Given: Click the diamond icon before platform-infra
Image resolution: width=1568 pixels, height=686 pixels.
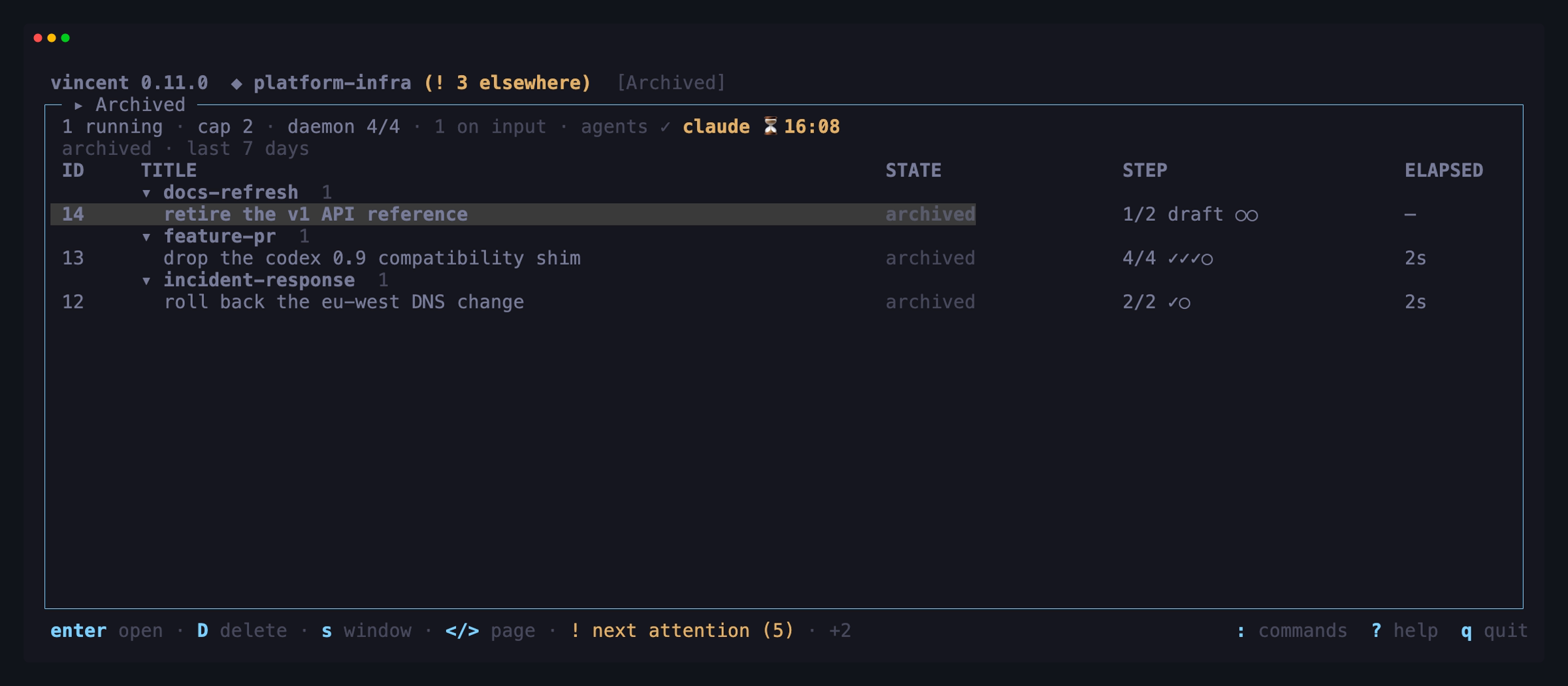Looking at the screenshot, I should point(237,83).
